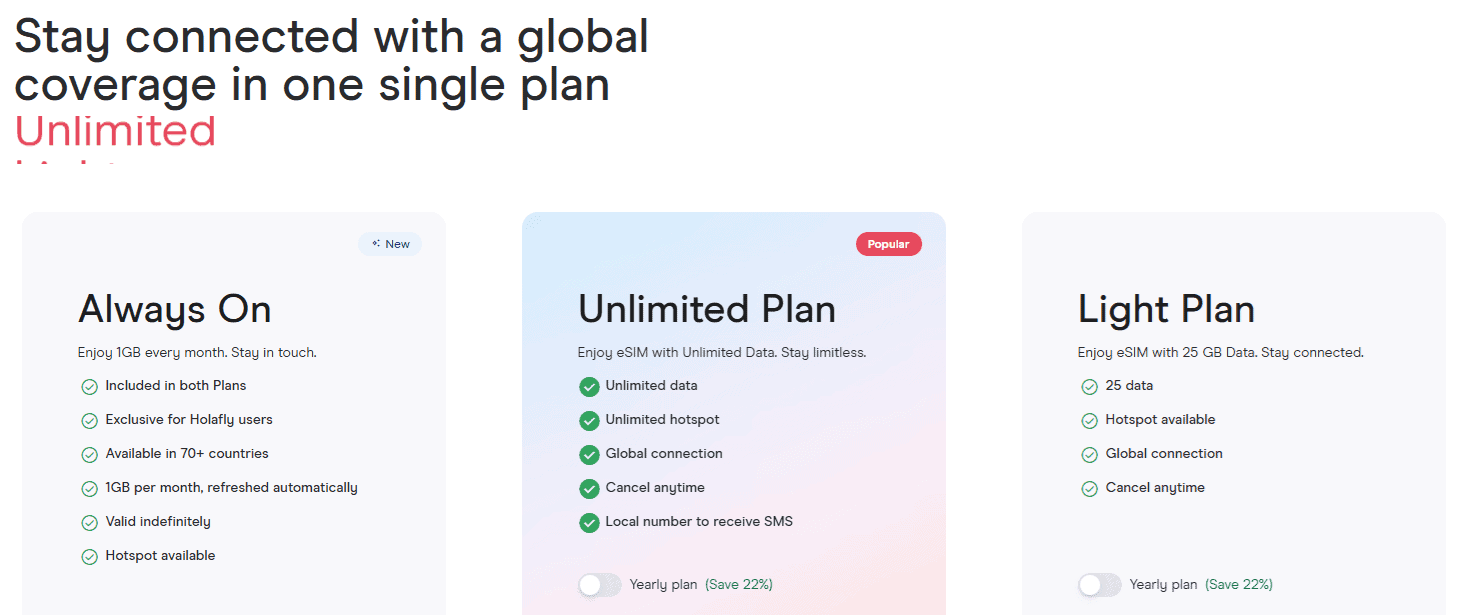Enable Yearly plan toggle on Unlimited Plan
1478x615 pixels.
pyautogui.click(x=599, y=585)
